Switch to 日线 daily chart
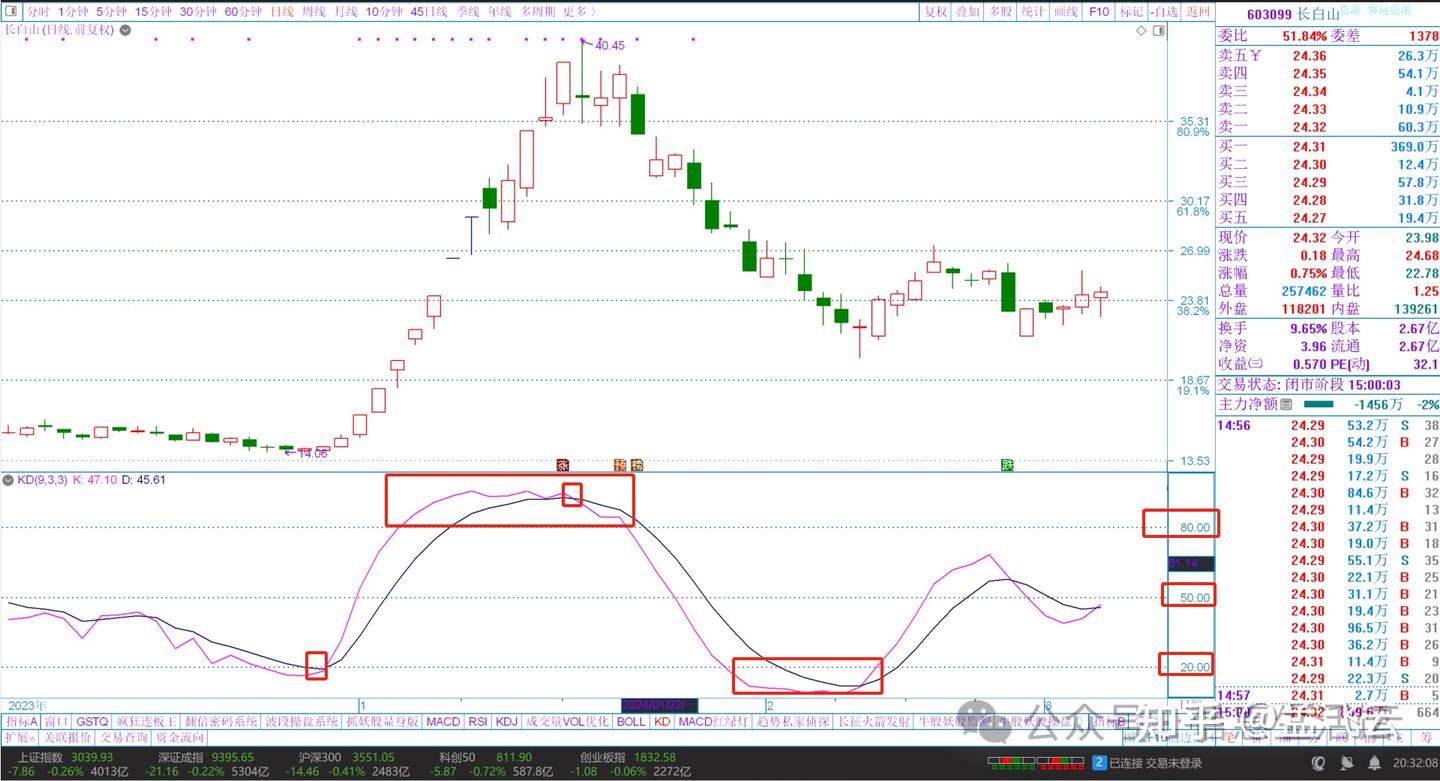1440x781 pixels. click(x=282, y=12)
